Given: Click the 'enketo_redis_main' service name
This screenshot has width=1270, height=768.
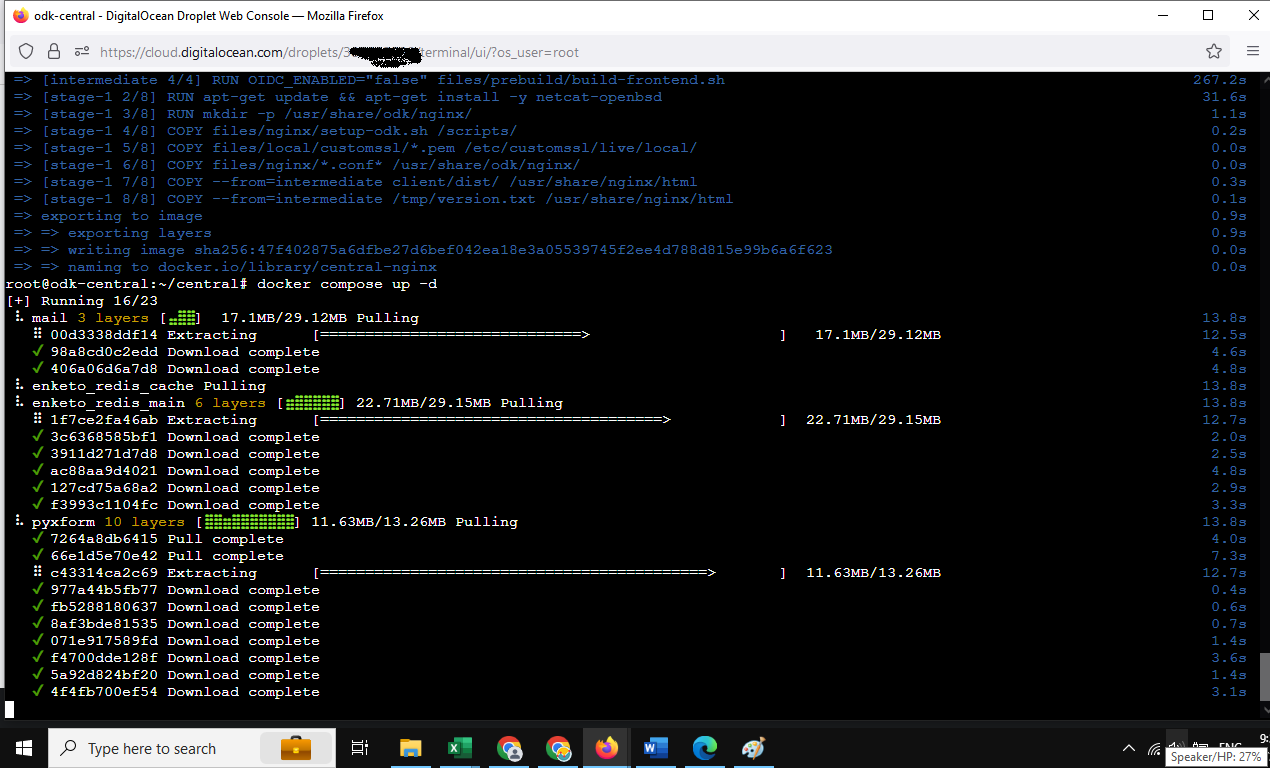Looking at the screenshot, I should [108, 403].
